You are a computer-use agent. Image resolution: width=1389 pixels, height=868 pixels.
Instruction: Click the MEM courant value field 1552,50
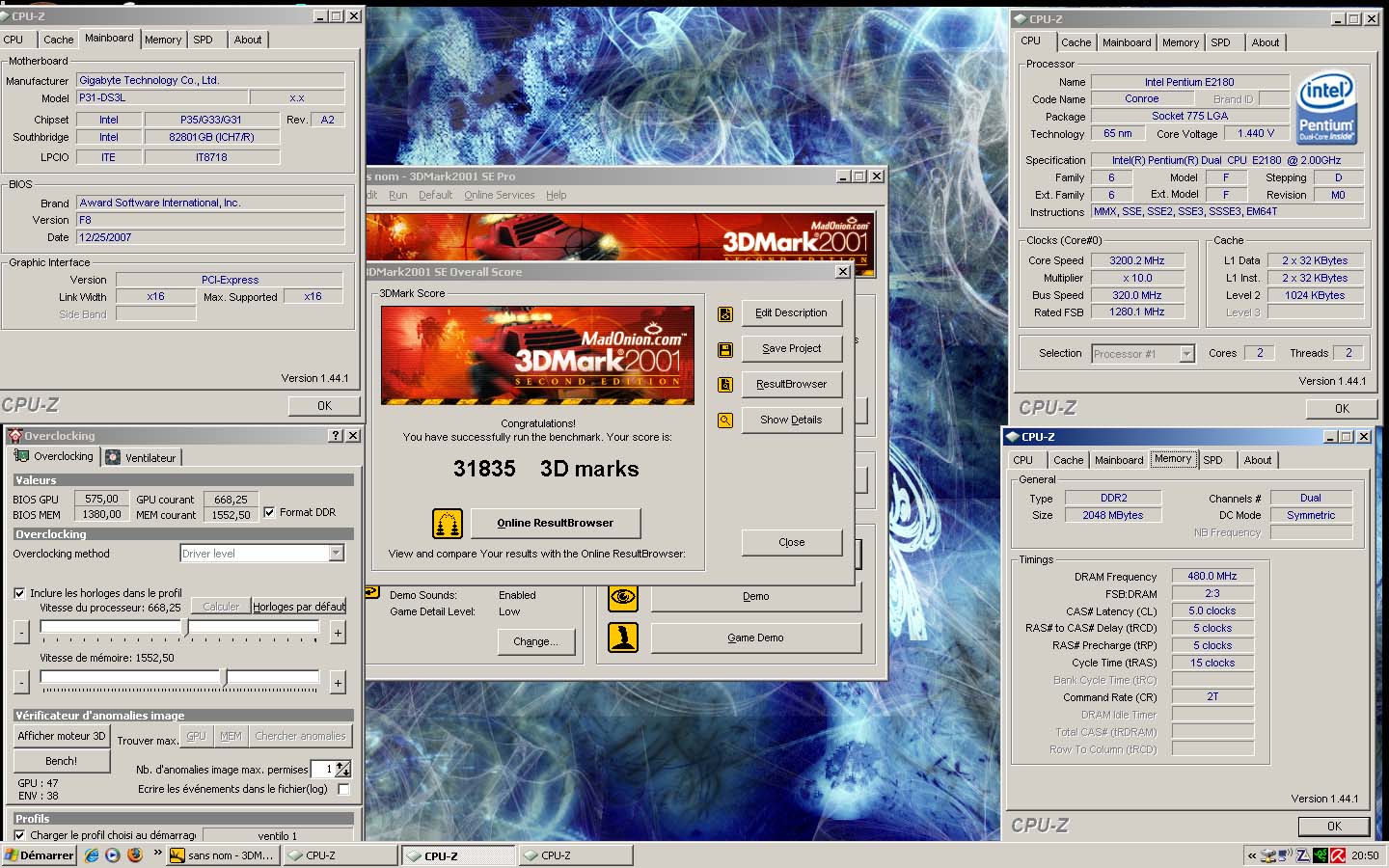[x=231, y=515]
